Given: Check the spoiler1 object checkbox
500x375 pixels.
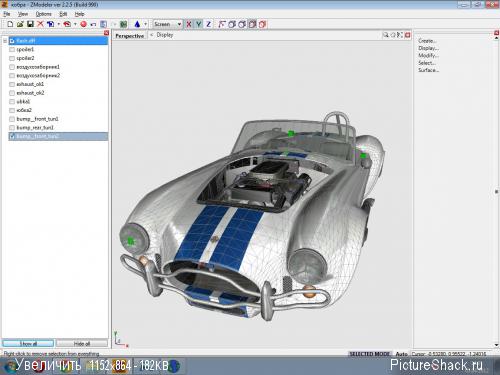Looking at the screenshot, I should (12, 49).
